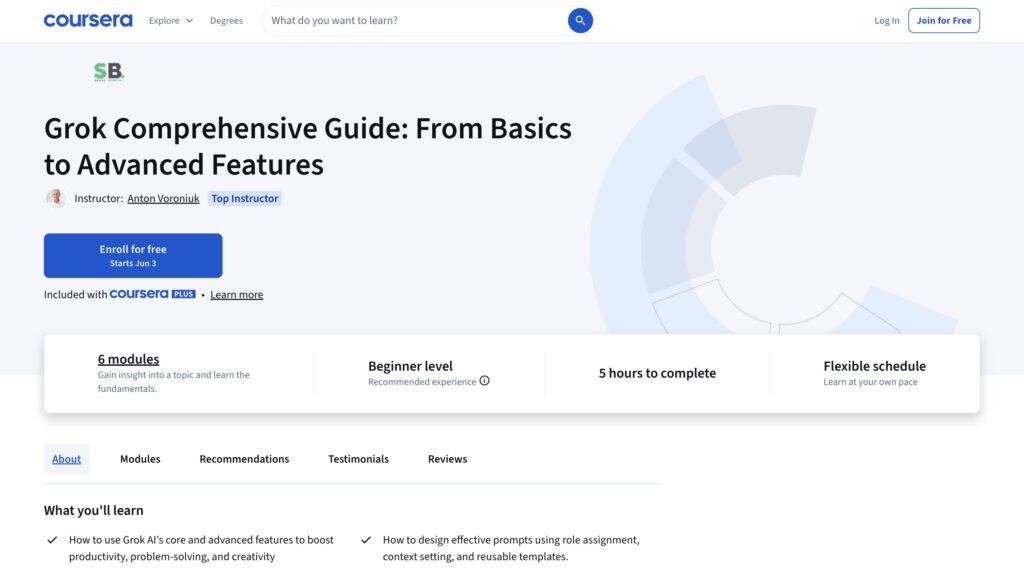Click the 'Flexible schedule' heading

[x=874, y=366]
